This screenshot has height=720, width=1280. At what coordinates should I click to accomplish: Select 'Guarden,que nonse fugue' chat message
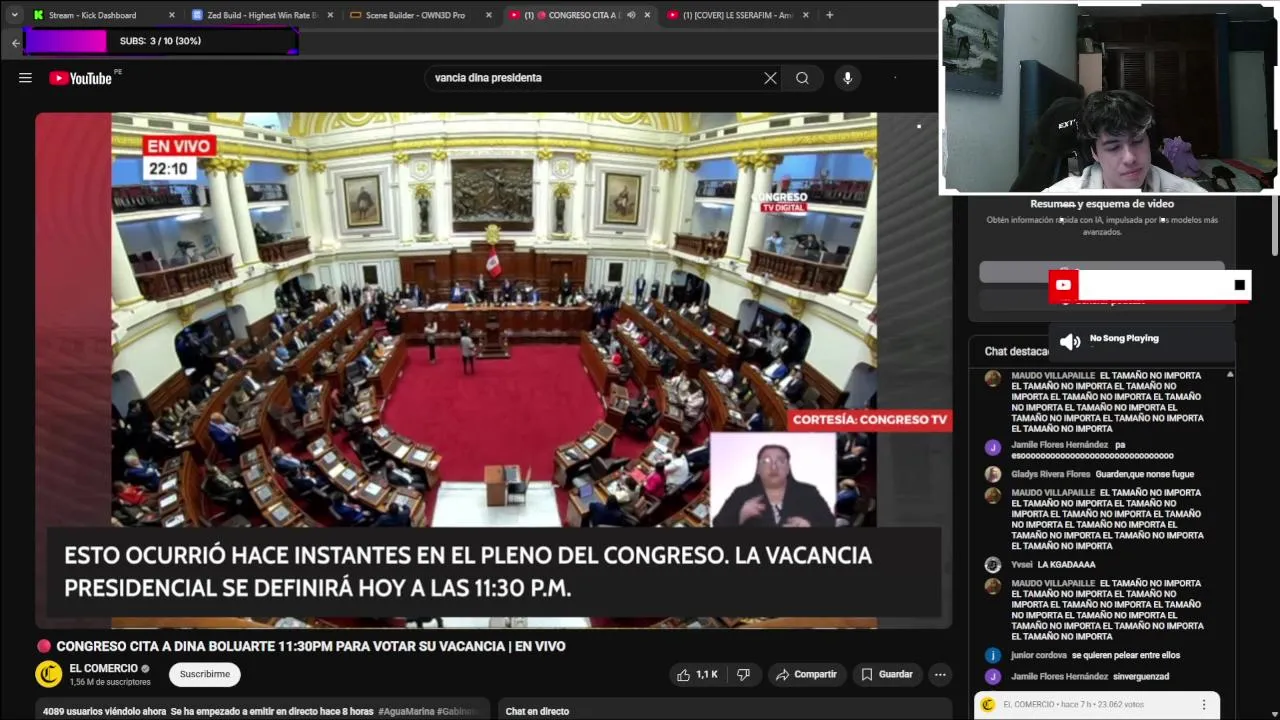(1144, 474)
